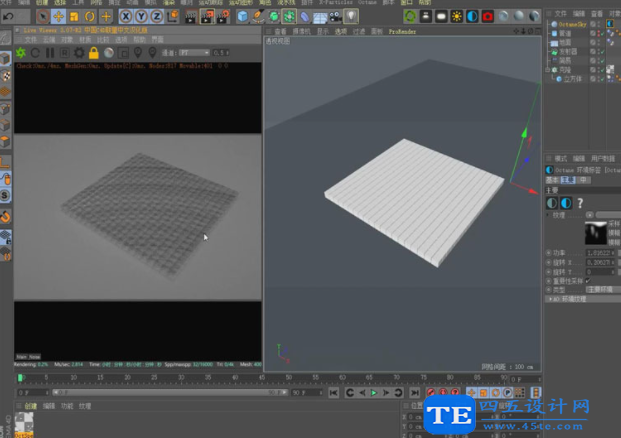Image resolution: width=621 pixels, height=438 pixels.
Task: Toggle the X axis lock
Action: [x=126, y=17]
